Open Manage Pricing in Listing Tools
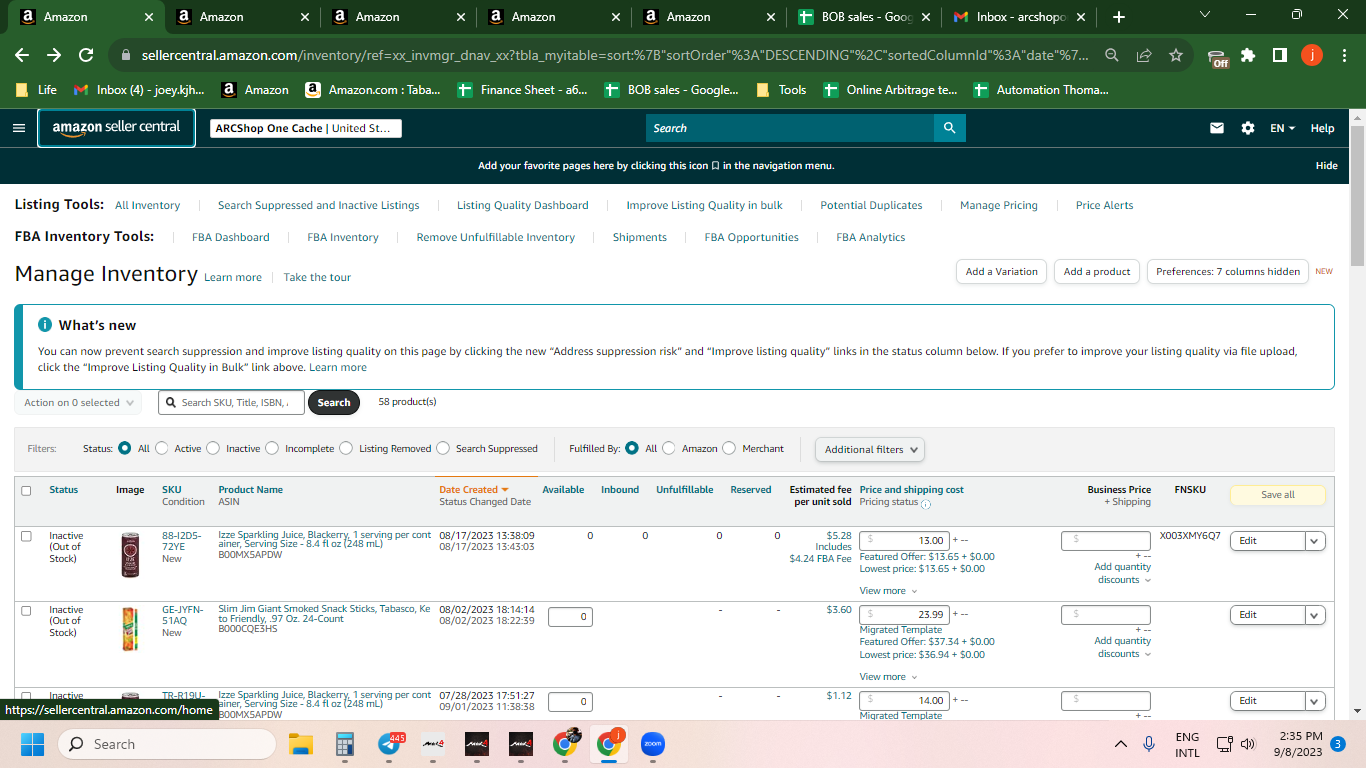This screenshot has height=768, width=1366. 999,206
